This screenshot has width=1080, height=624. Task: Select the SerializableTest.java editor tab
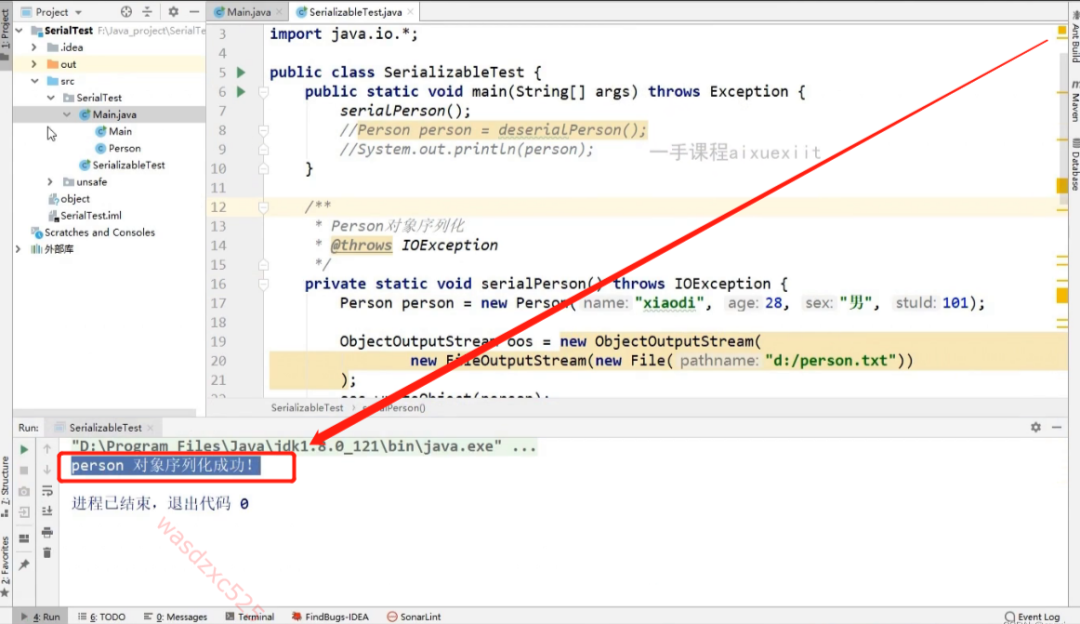(x=355, y=12)
